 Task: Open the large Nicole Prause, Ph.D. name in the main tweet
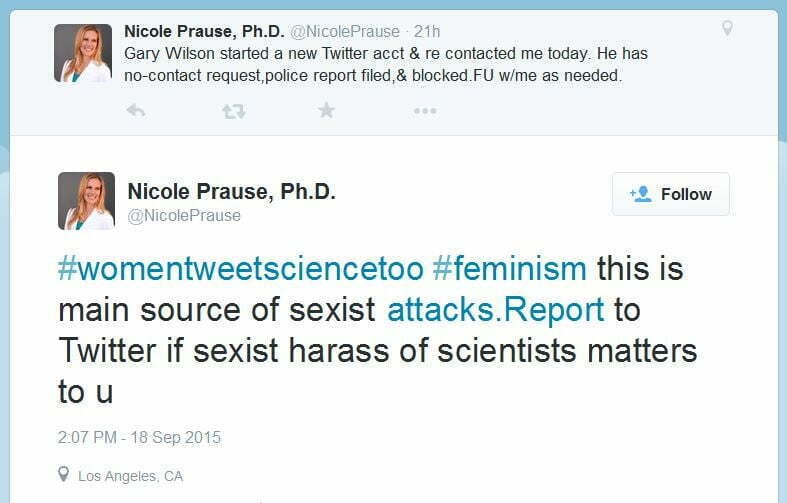coord(231,191)
